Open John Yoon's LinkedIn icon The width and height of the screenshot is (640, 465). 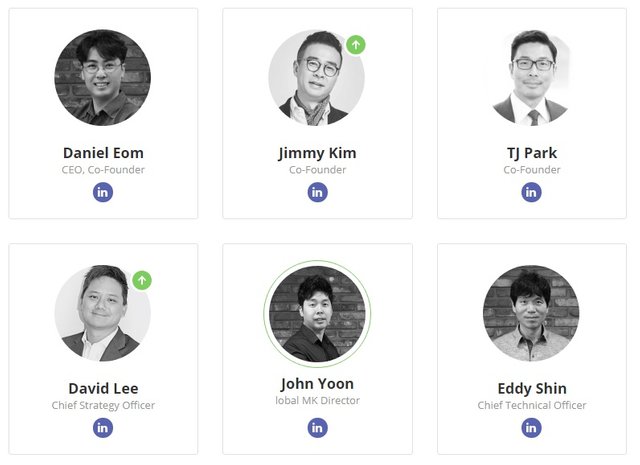[317, 427]
